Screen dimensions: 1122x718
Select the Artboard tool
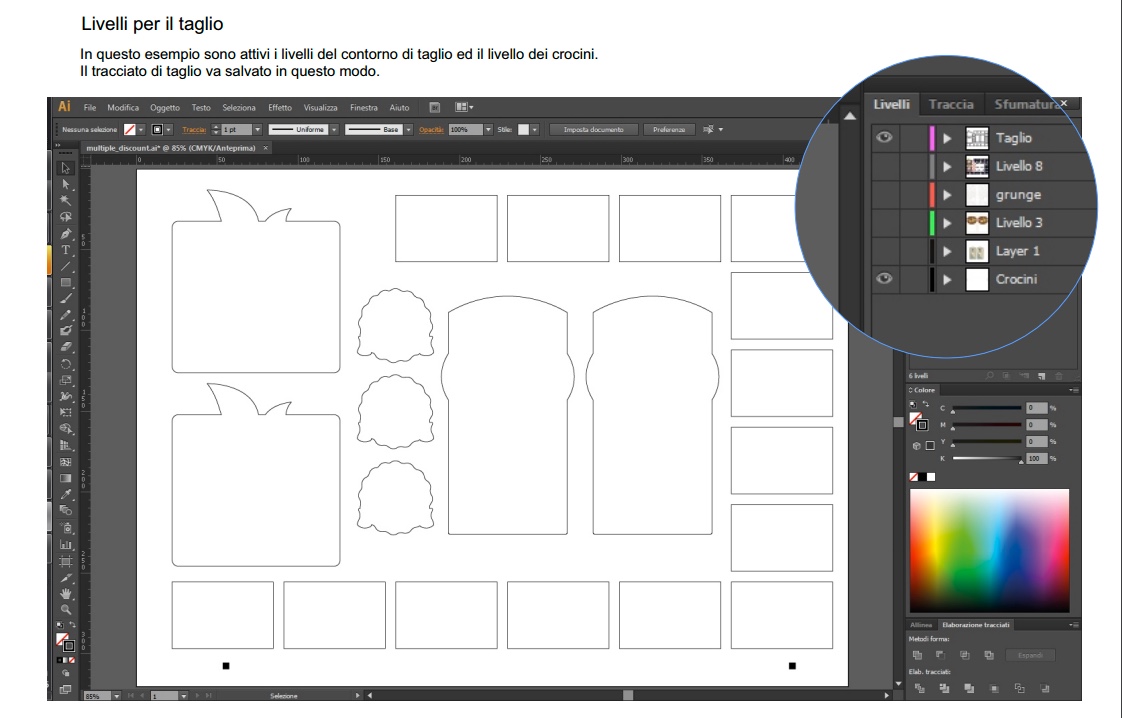click(x=66, y=562)
